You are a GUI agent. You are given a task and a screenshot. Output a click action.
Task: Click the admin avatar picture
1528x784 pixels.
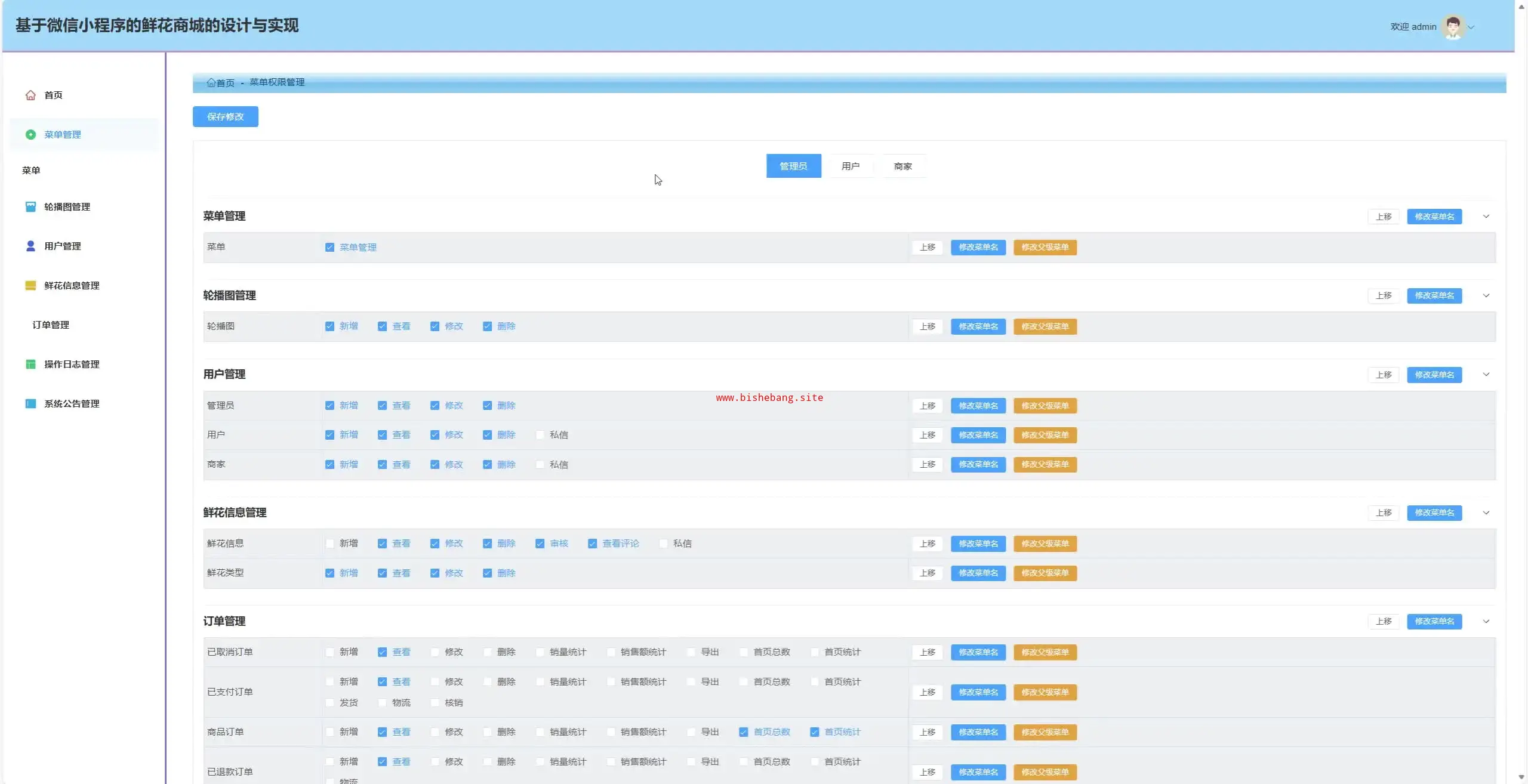pyautogui.click(x=1452, y=27)
